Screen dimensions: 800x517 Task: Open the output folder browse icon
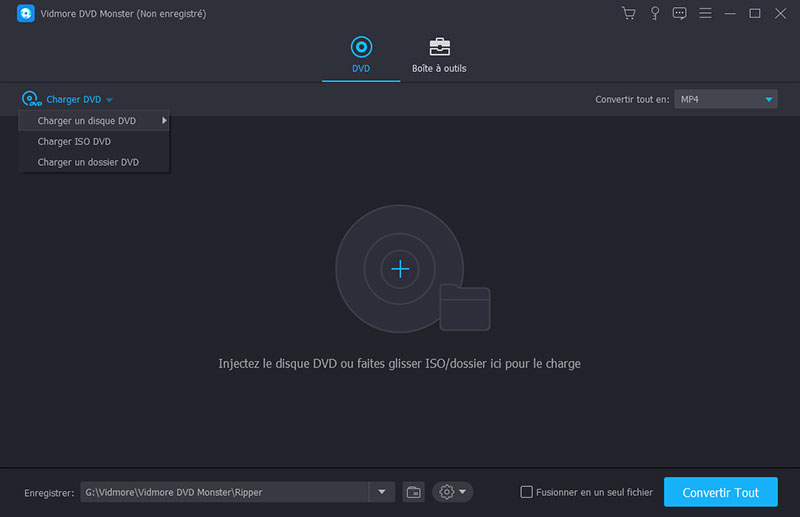coord(413,492)
